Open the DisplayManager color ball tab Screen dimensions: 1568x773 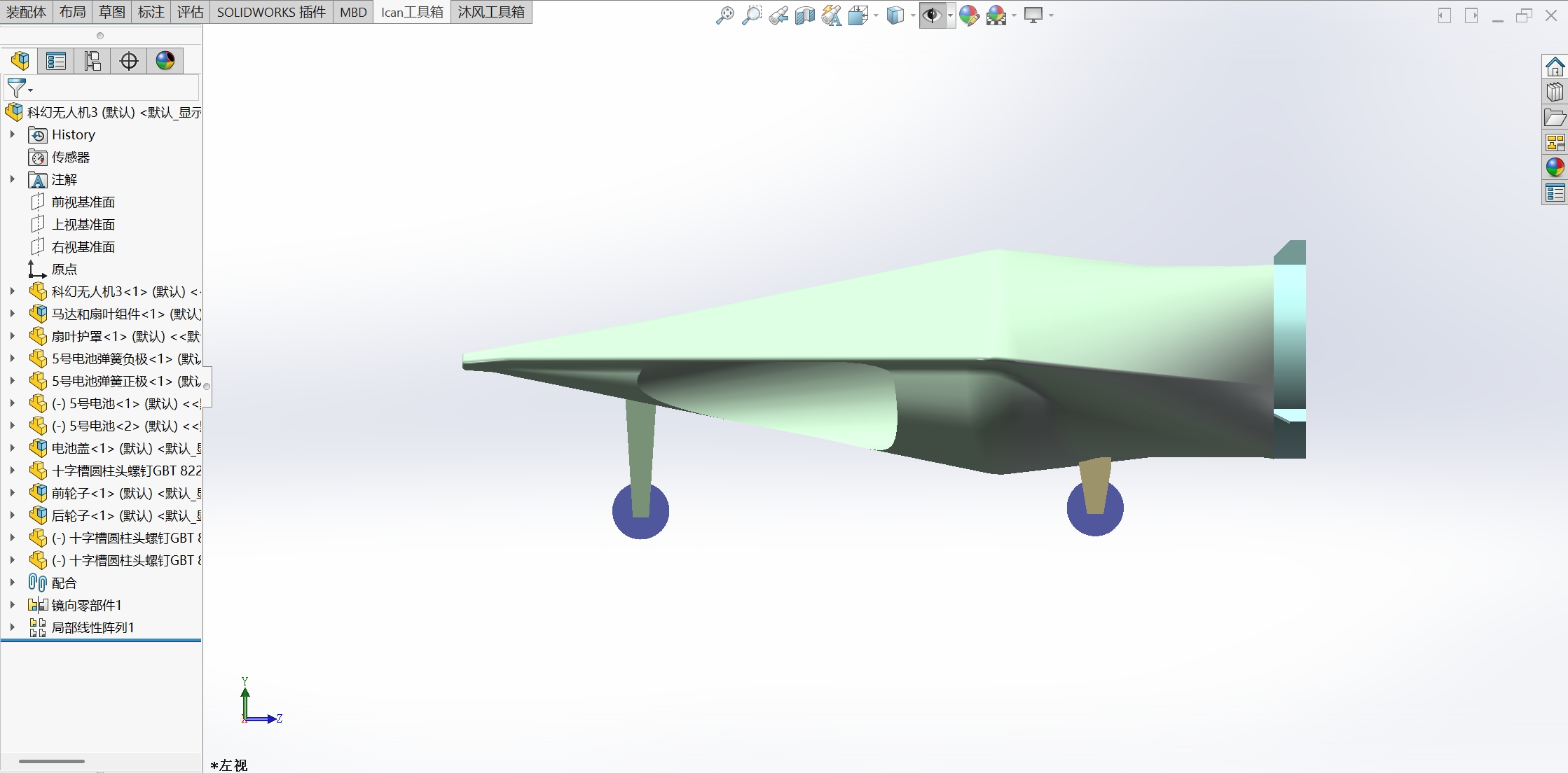pyautogui.click(x=165, y=61)
